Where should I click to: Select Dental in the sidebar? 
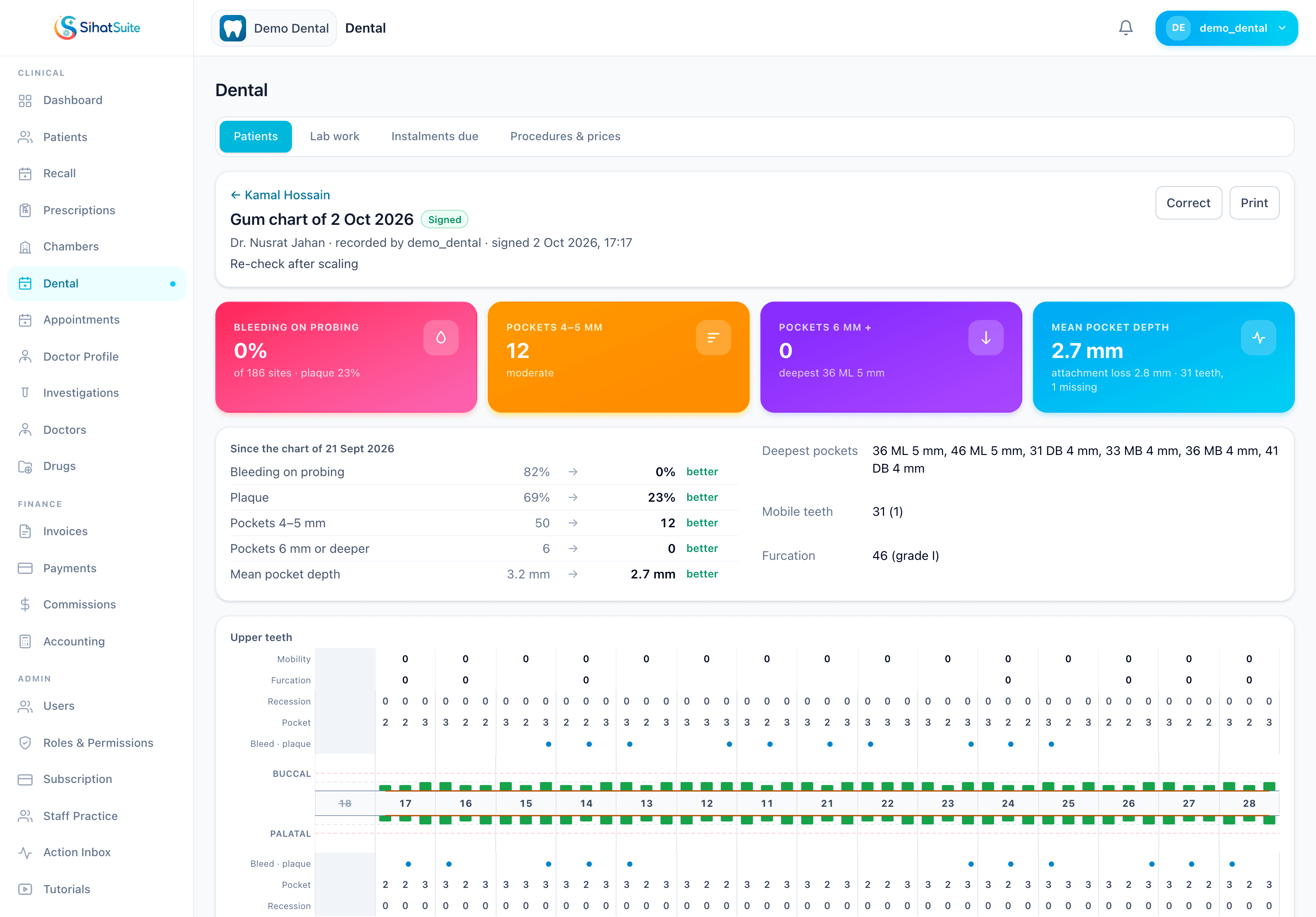[96, 283]
